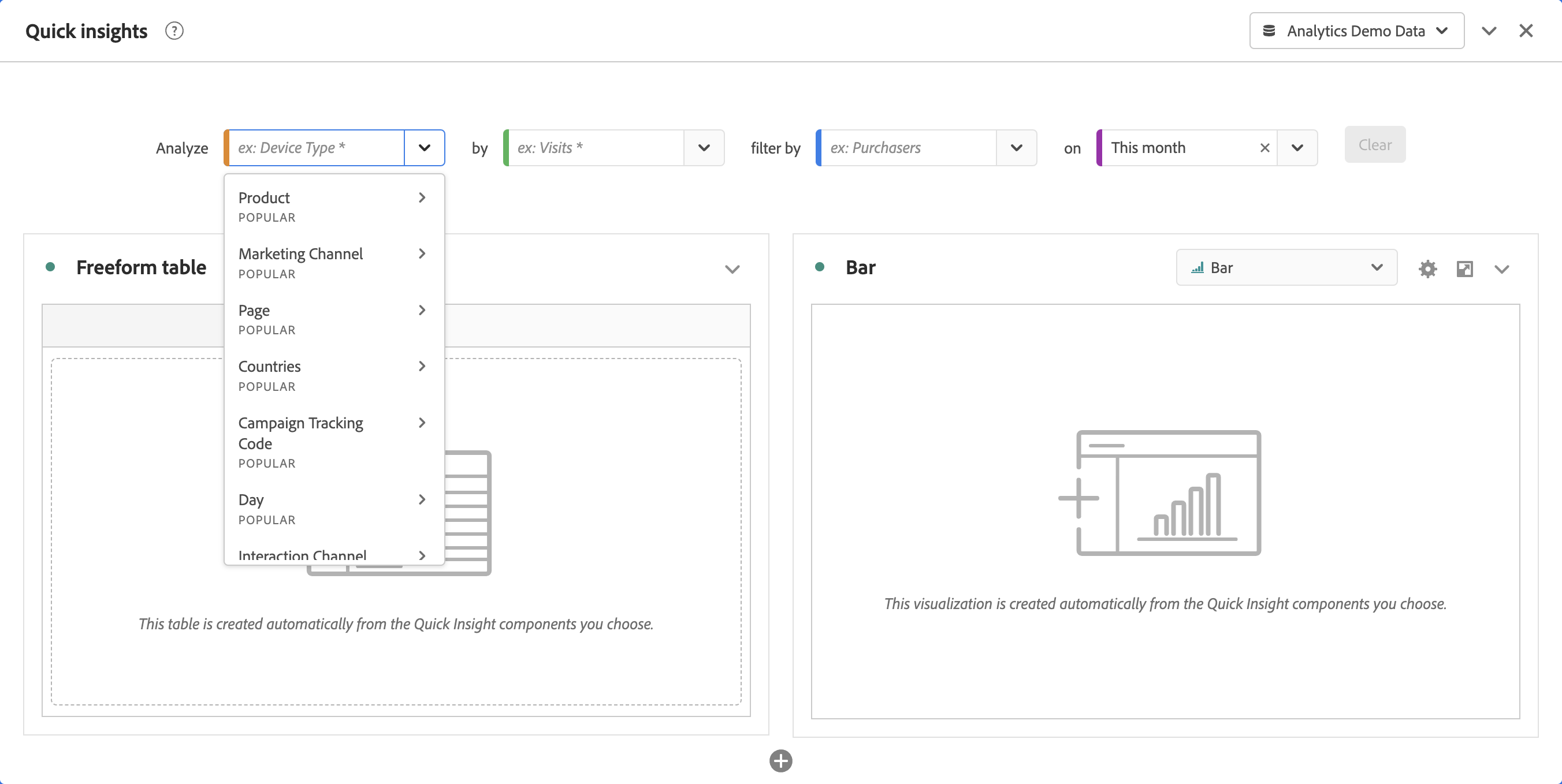Click the green dot next to the Bar title
Image resolution: width=1562 pixels, height=784 pixels.
point(819,267)
